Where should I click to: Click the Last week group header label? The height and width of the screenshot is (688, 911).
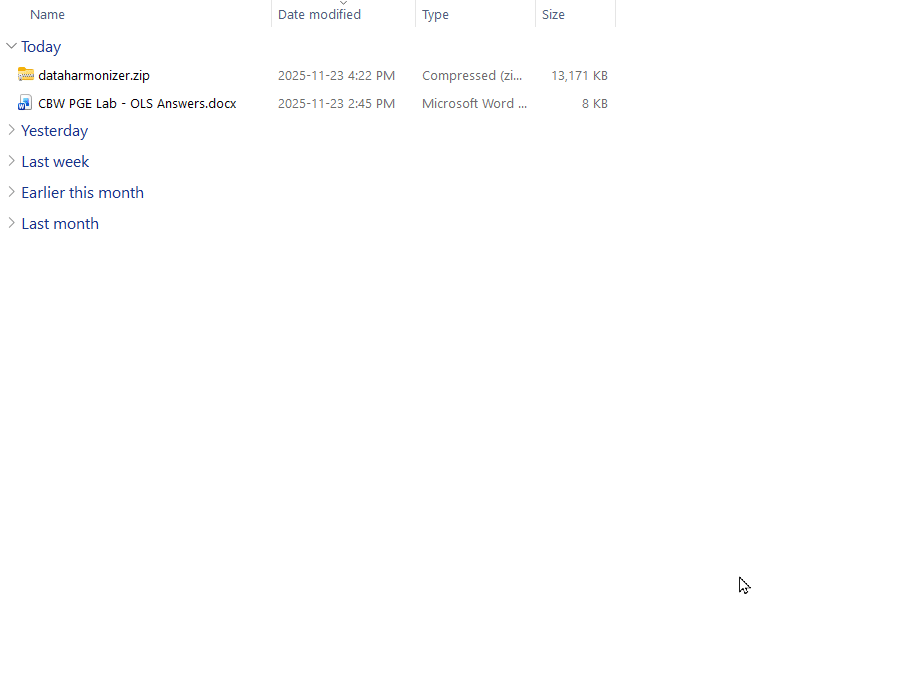pos(55,162)
